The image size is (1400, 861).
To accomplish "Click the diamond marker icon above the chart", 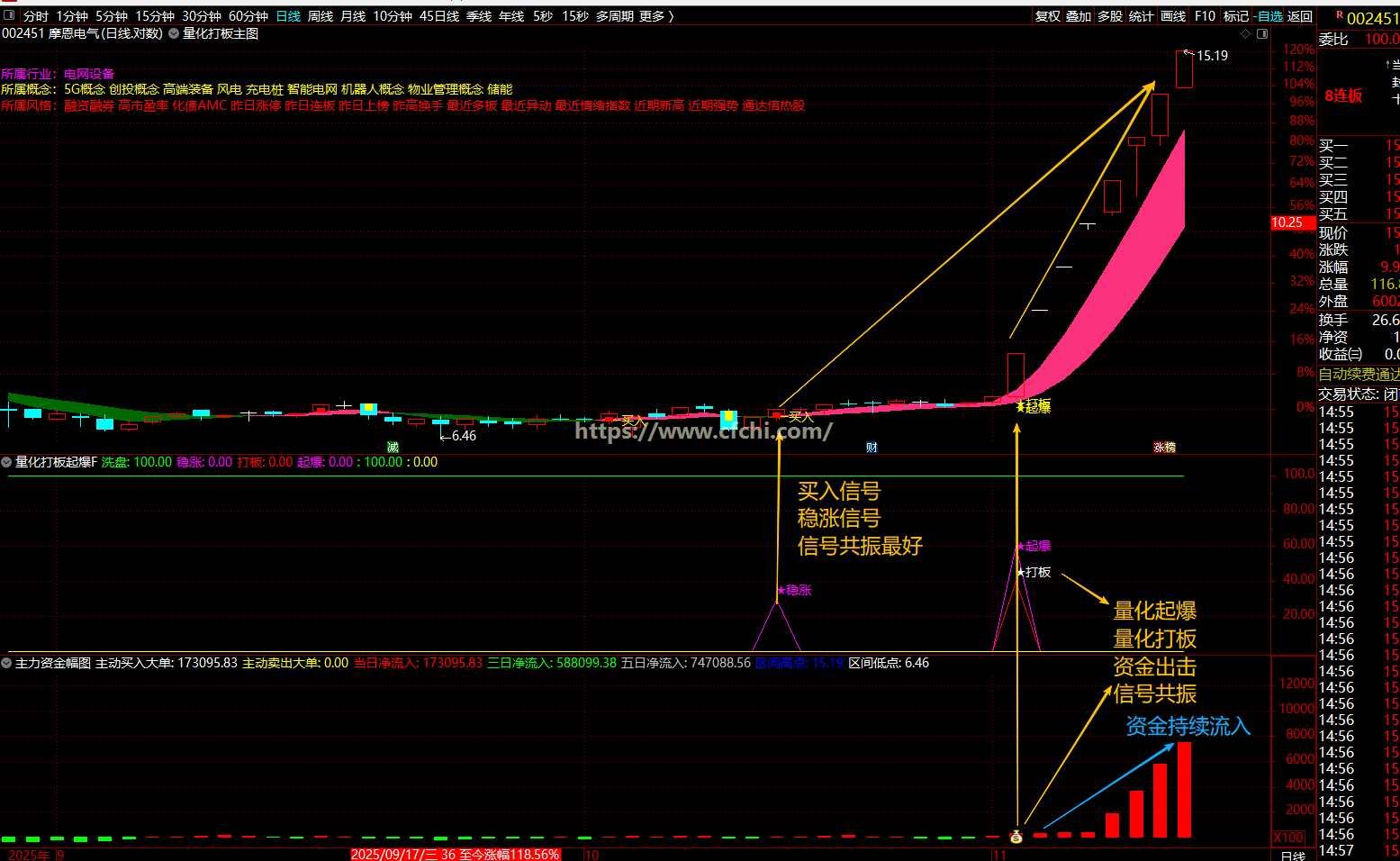I will (1246, 33).
